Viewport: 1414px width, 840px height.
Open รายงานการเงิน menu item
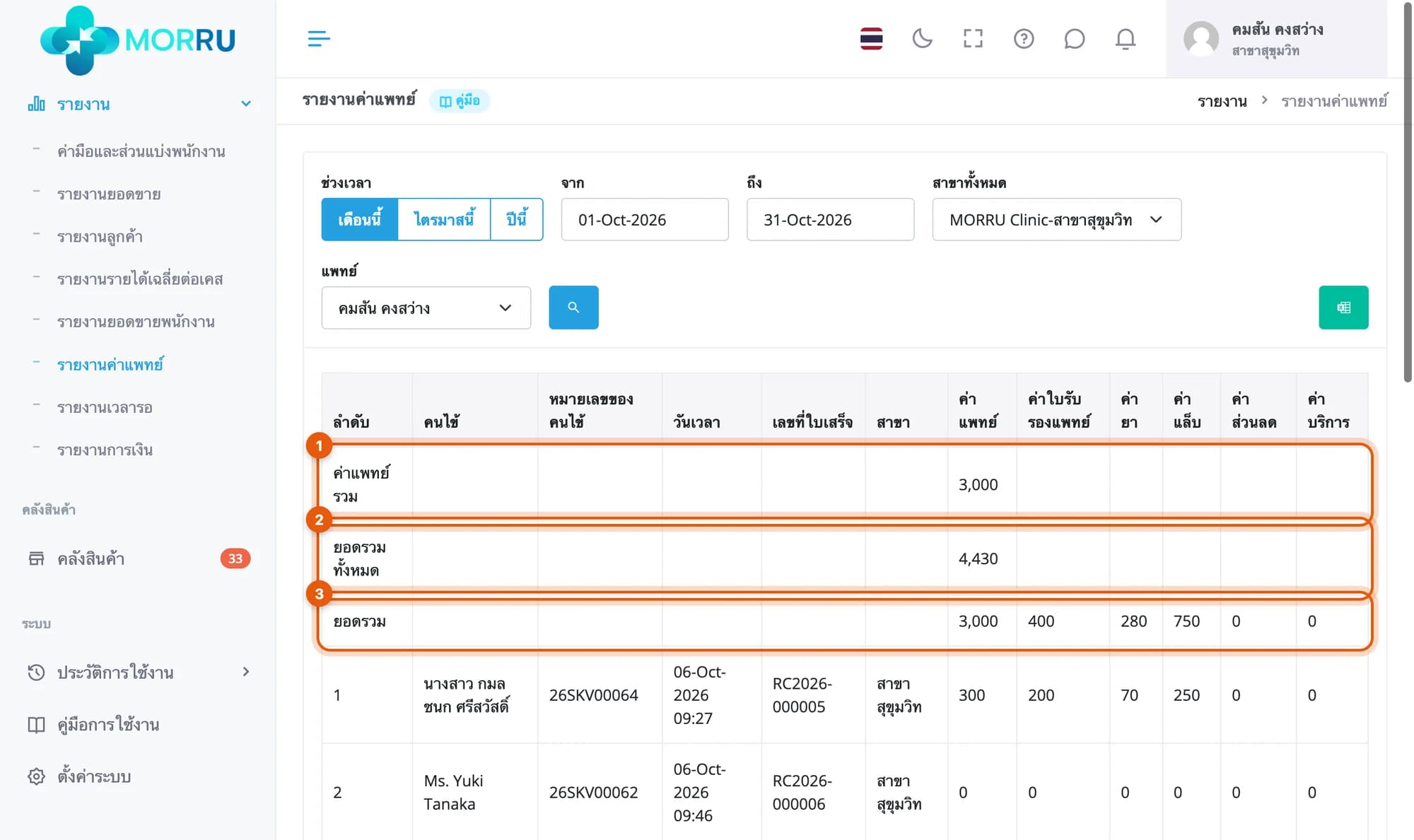click(x=105, y=450)
